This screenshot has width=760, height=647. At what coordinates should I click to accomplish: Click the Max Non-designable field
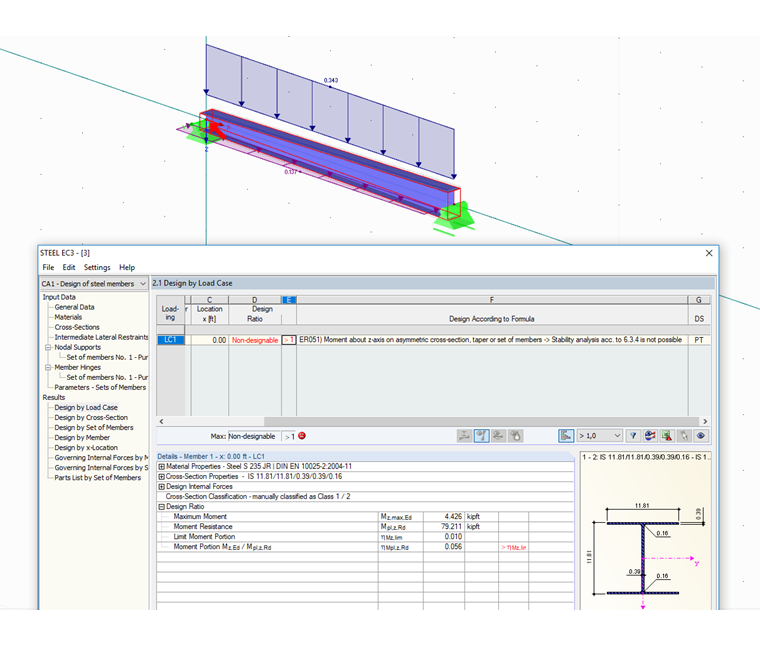pyautogui.click(x=254, y=436)
